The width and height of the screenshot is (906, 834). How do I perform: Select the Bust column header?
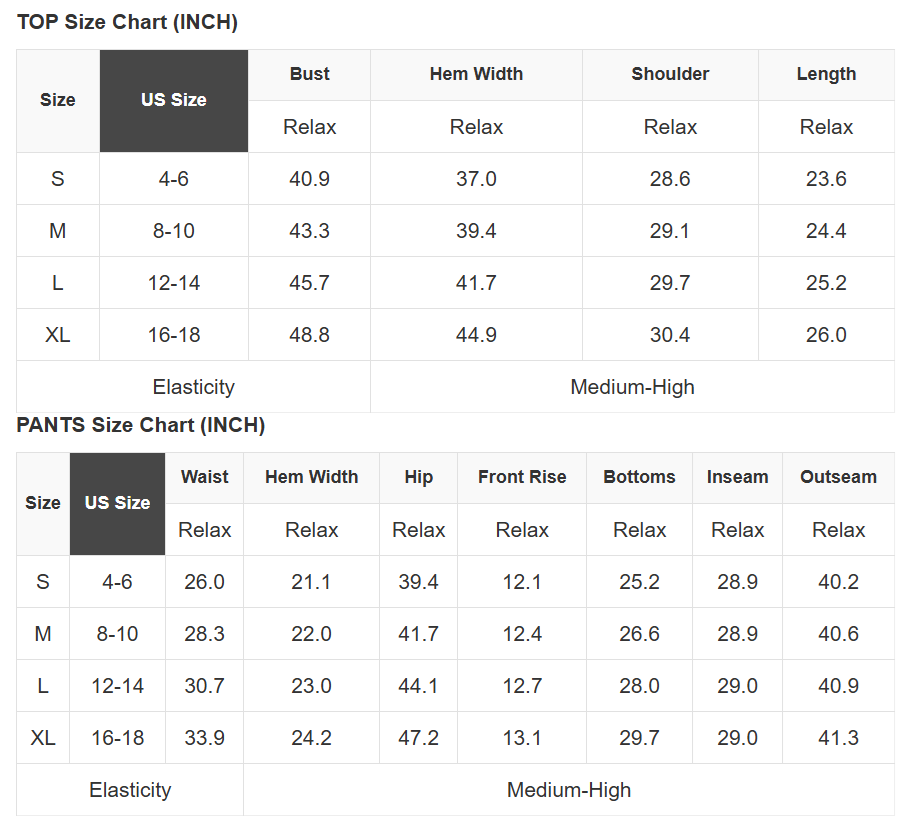pyautogui.click(x=309, y=74)
